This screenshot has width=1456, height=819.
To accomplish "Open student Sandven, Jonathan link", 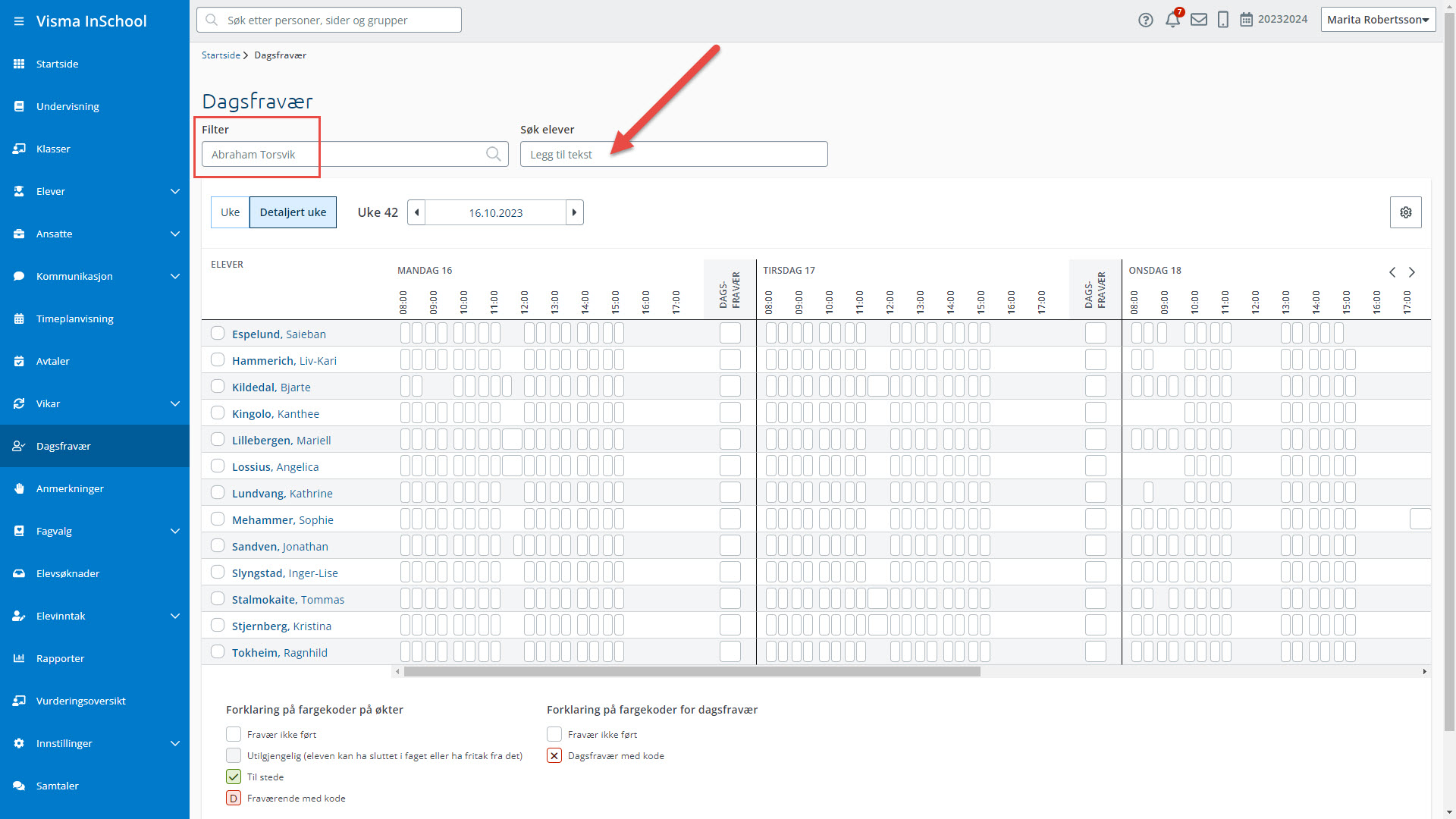I will tap(280, 546).
